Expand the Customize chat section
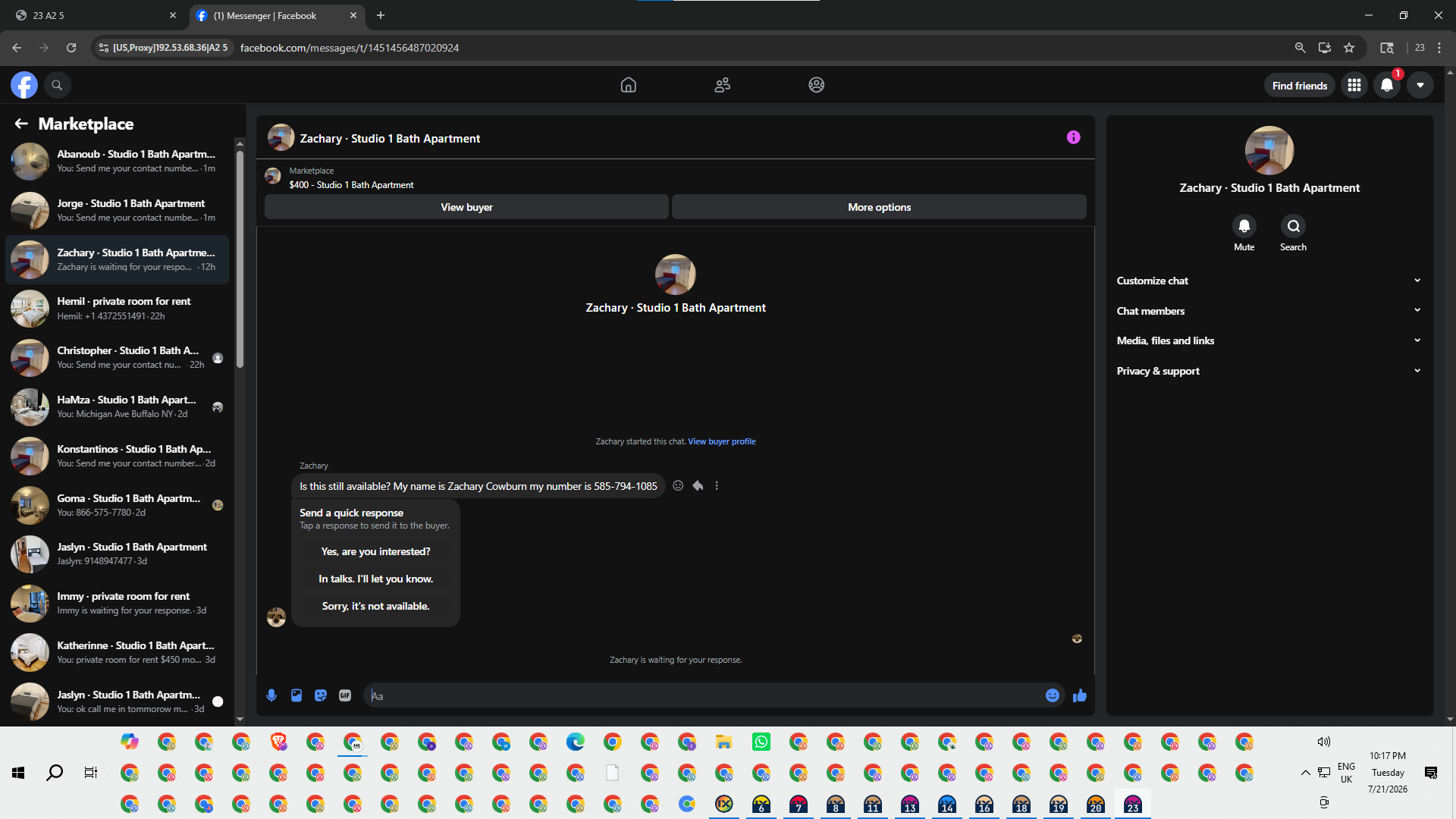Screen dimensions: 1456x819 click(x=1269, y=281)
